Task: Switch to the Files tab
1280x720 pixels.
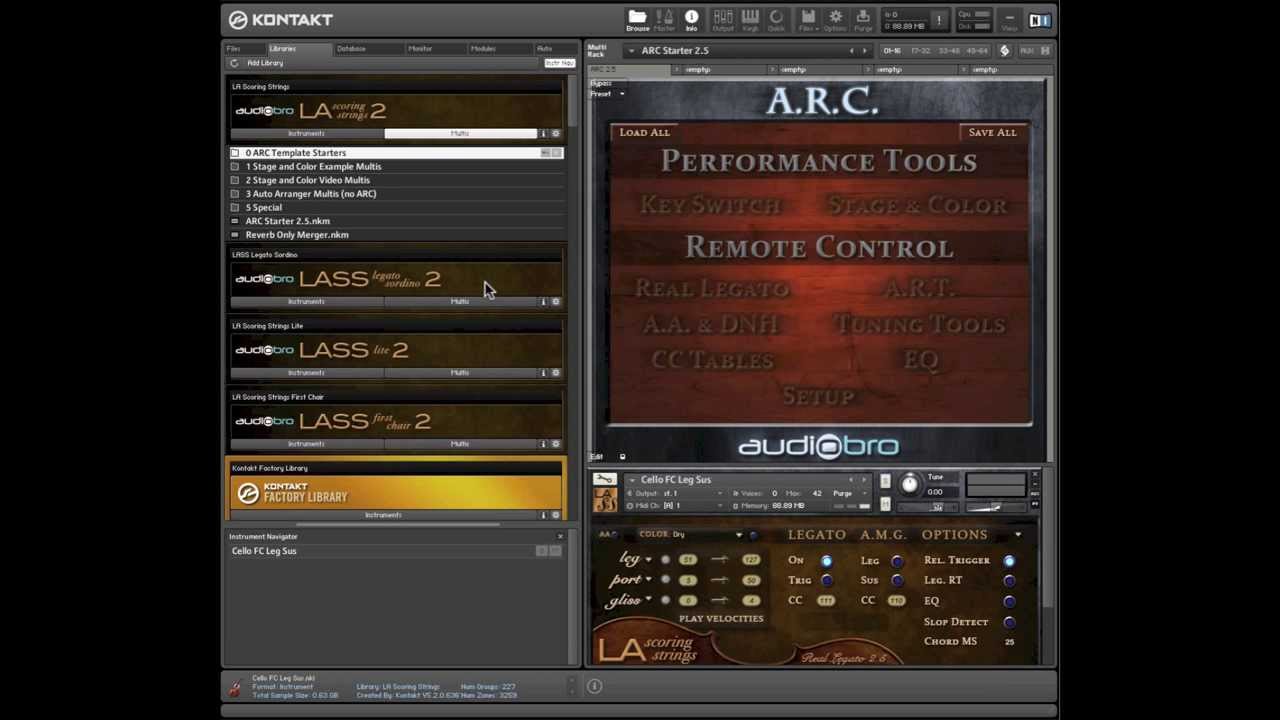Action: coord(233,48)
